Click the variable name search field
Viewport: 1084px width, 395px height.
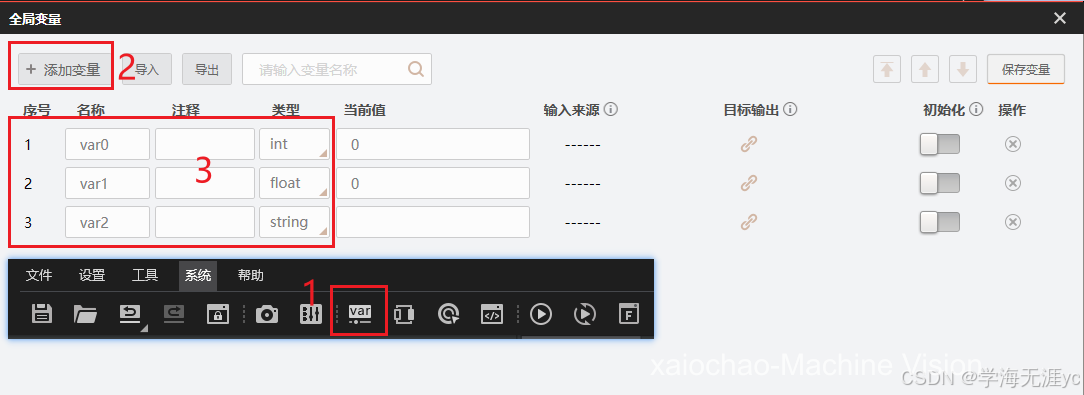coord(337,69)
